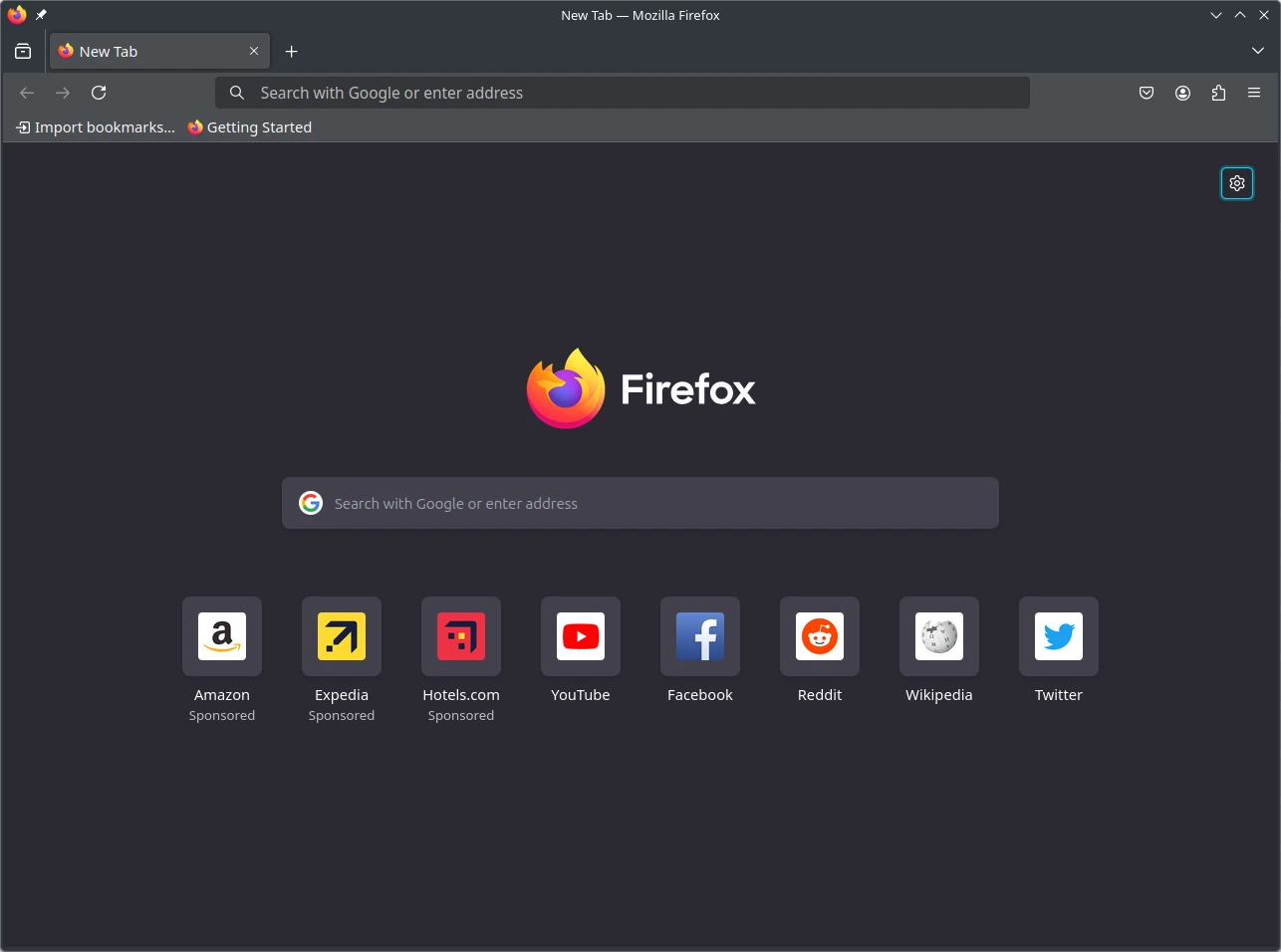Open Save to Pocket

coord(1147,93)
